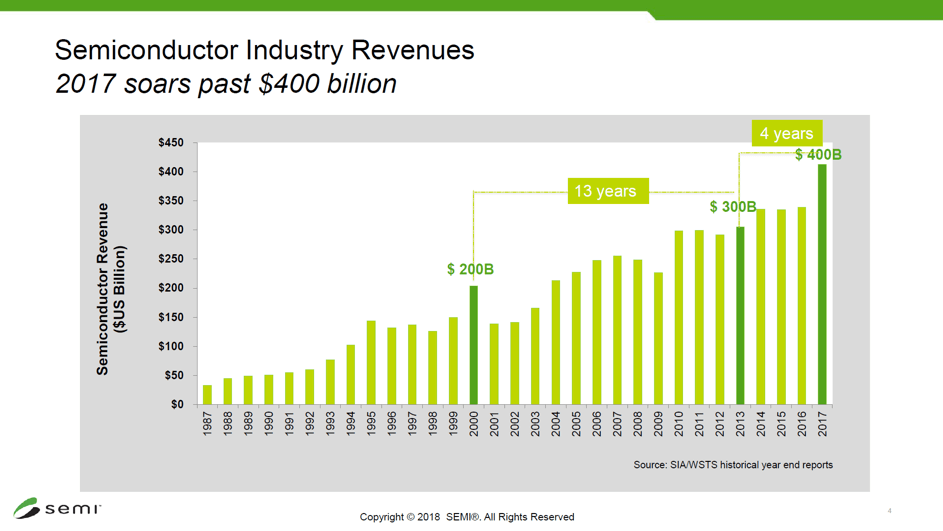
Task: Select the 2010 revenue bar
Action: tap(679, 317)
